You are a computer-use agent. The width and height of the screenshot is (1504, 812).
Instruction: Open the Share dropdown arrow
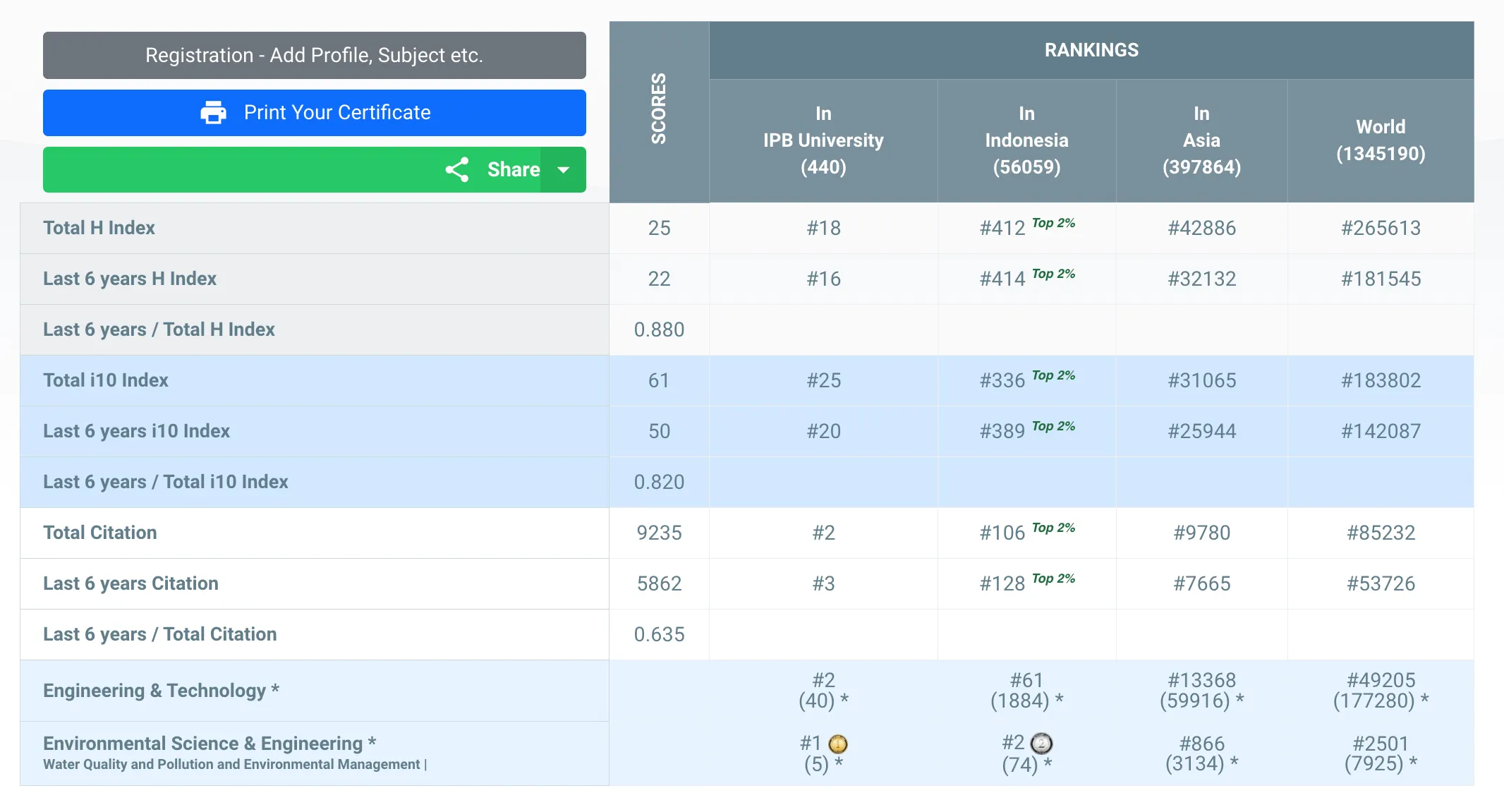563,169
